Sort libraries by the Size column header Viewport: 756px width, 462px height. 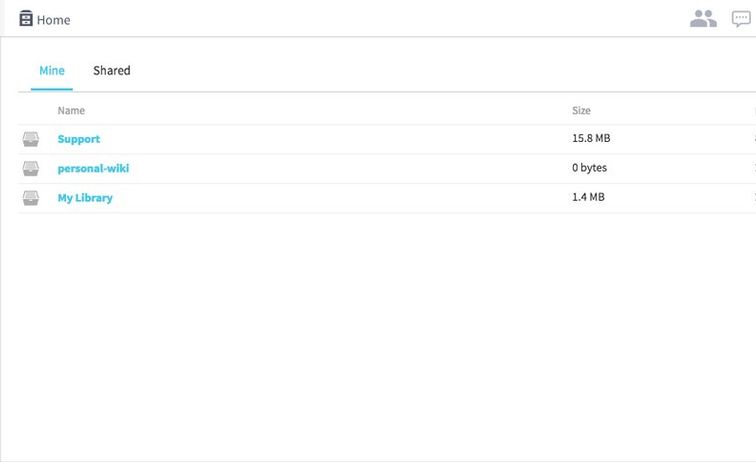click(581, 111)
